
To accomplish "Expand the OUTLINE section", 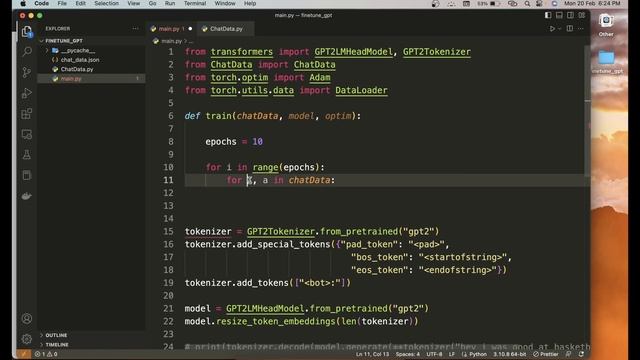I will click(56, 335).
